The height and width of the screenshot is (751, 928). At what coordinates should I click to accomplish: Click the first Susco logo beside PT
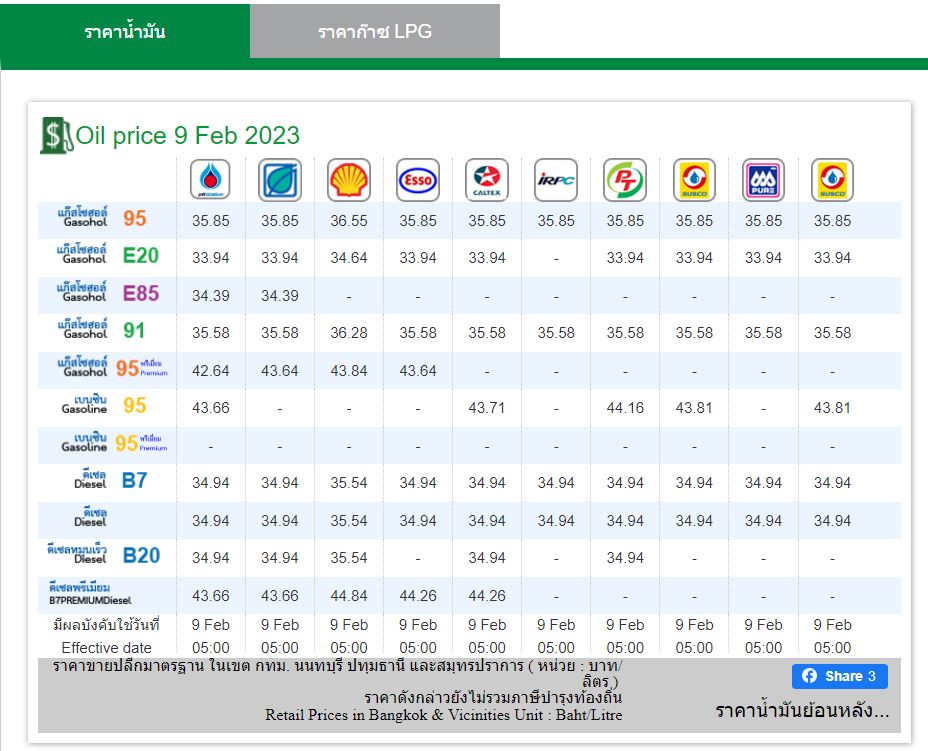[694, 179]
